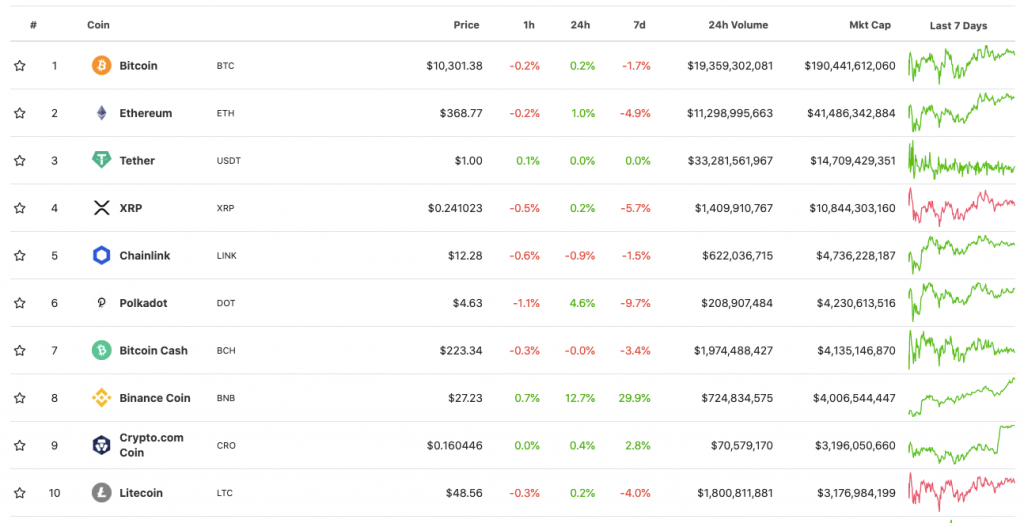Open the Tether 7-day sparkline chart
Screen dimensions: 1024x523
961,161
